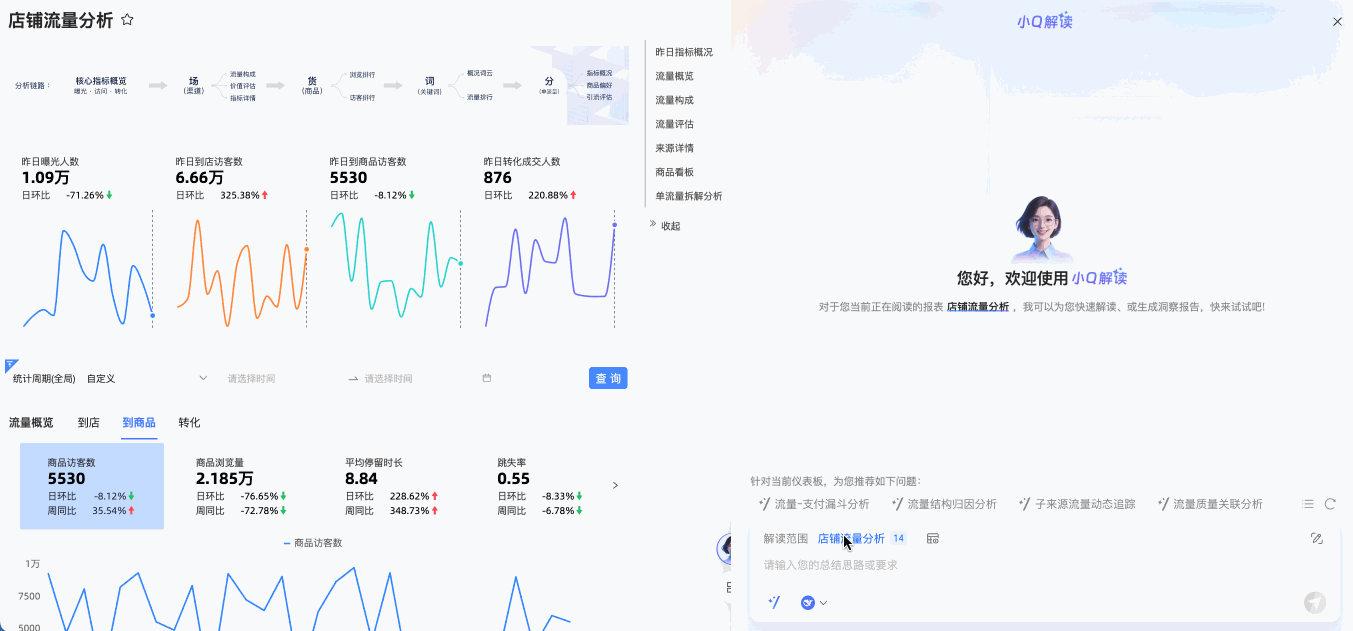Select the 商品浏览量 metric card
Image resolution: width=1353 pixels, height=631 pixels.
click(241, 486)
